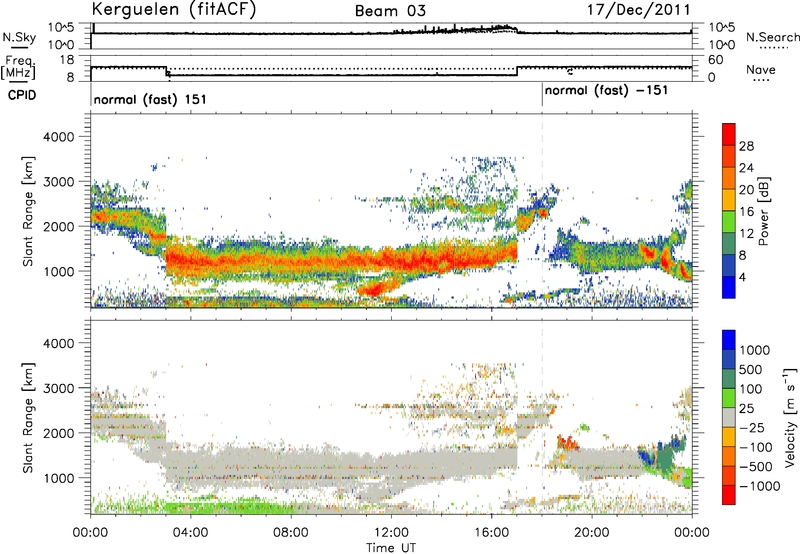800x554 pixels.
Task: Select the 'normal (fast) -151' CPID text
Action: [x=606, y=91]
